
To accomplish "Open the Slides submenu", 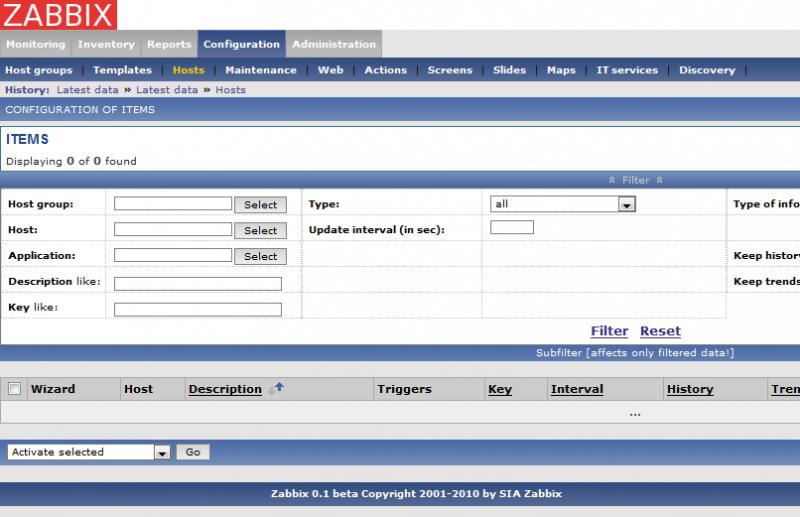I will [509, 70].
